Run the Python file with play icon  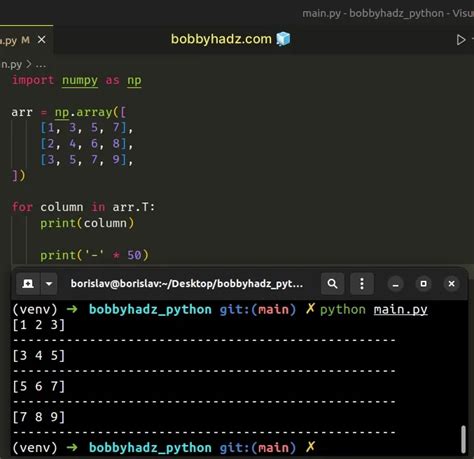pyautogui.click(x=461, y=40)
